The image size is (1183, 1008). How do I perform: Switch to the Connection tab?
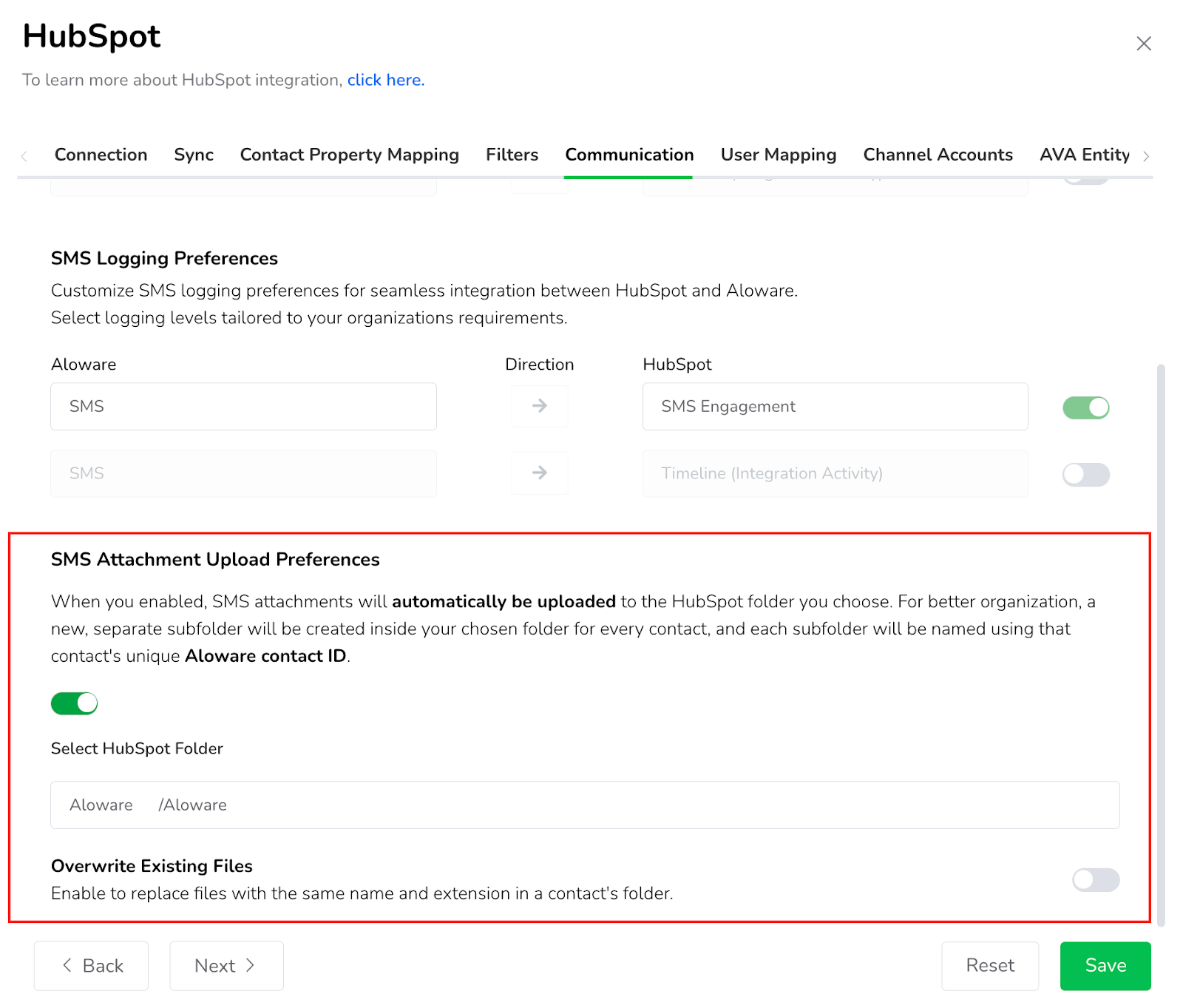pos(101,155)
